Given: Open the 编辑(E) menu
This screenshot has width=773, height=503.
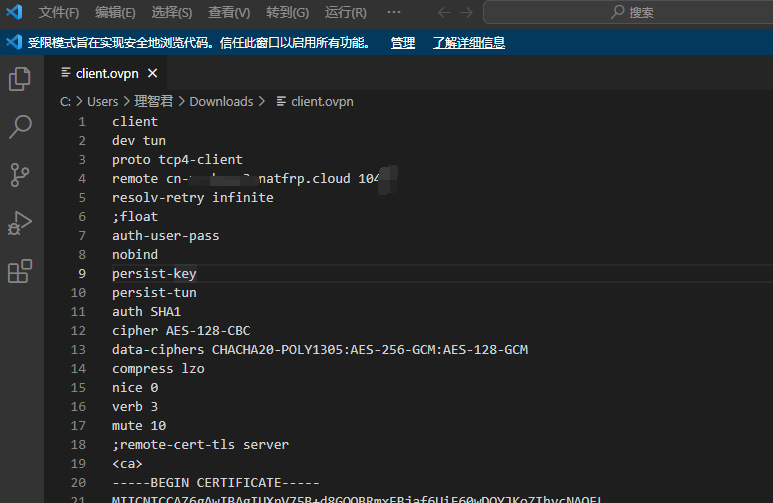Looking at the screenshot, I should pyautogui.click(x=115, y=12).
